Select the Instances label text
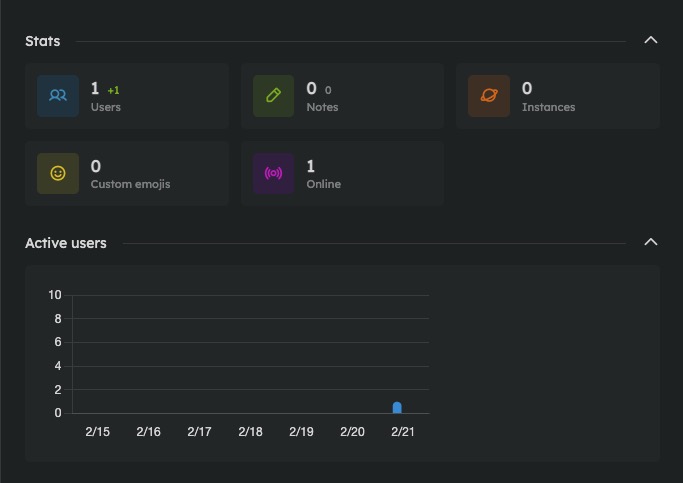This screenshot has height=483, width=683. tap(548, 107)
